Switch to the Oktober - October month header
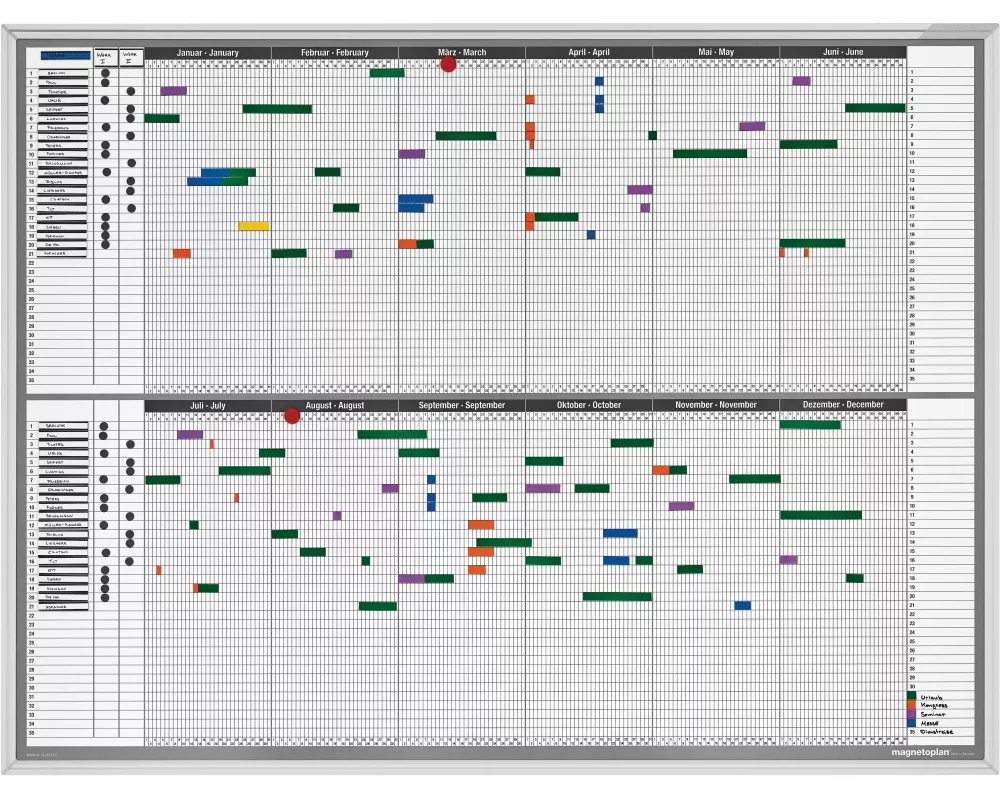Viewport: 1000px width, 800px height. (589, 405)
